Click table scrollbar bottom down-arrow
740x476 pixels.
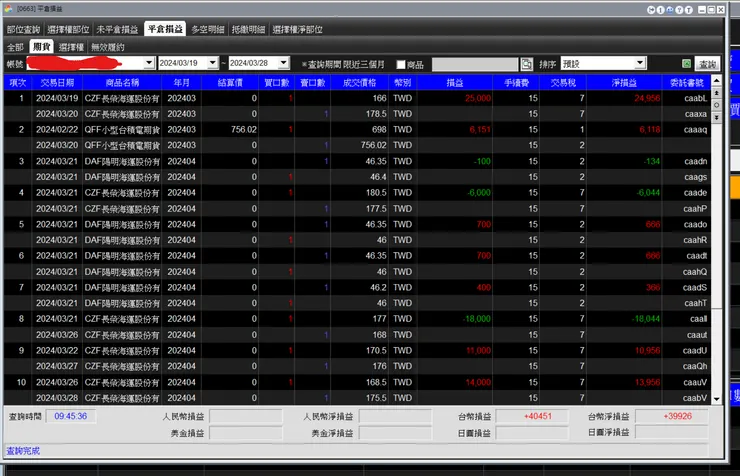click(716, 399)
